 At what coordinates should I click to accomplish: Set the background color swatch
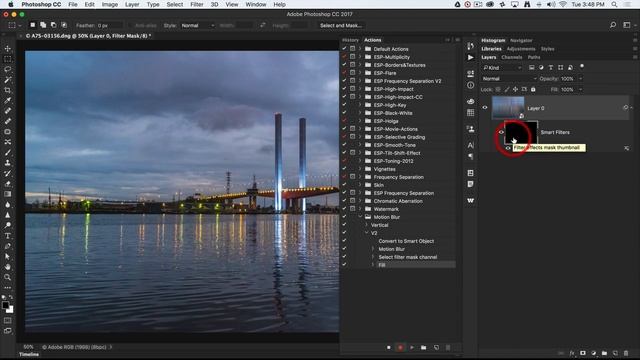point(10,309)
